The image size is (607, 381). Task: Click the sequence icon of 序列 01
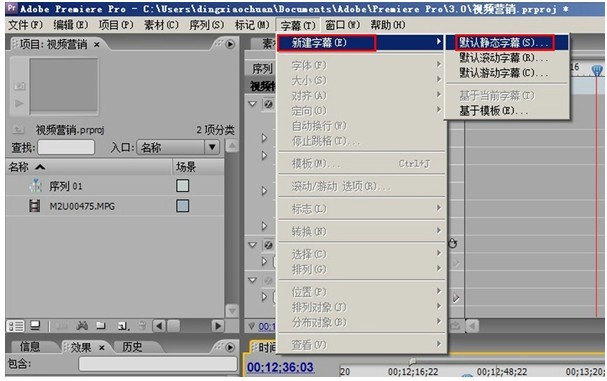point(35,186)
